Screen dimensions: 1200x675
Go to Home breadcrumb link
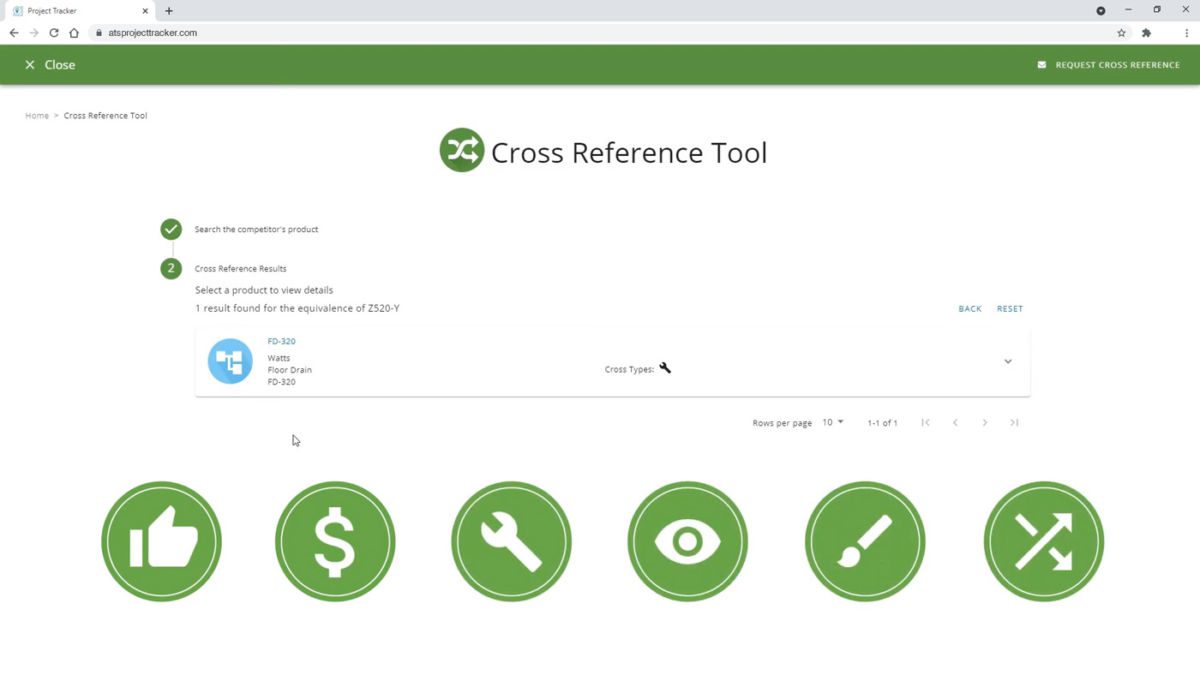(37, 116)
